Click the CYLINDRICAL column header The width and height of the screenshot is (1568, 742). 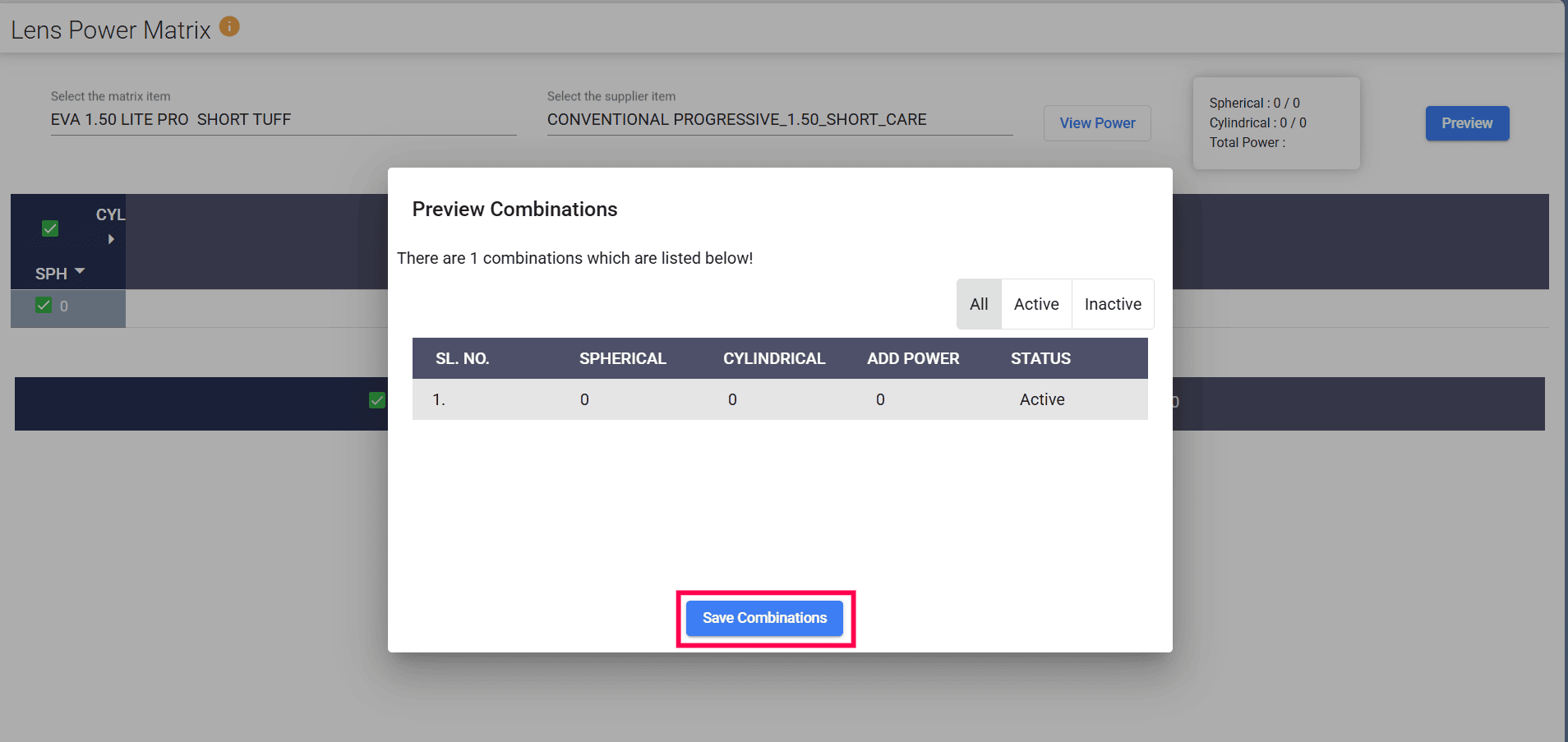[x=774, y=358]
